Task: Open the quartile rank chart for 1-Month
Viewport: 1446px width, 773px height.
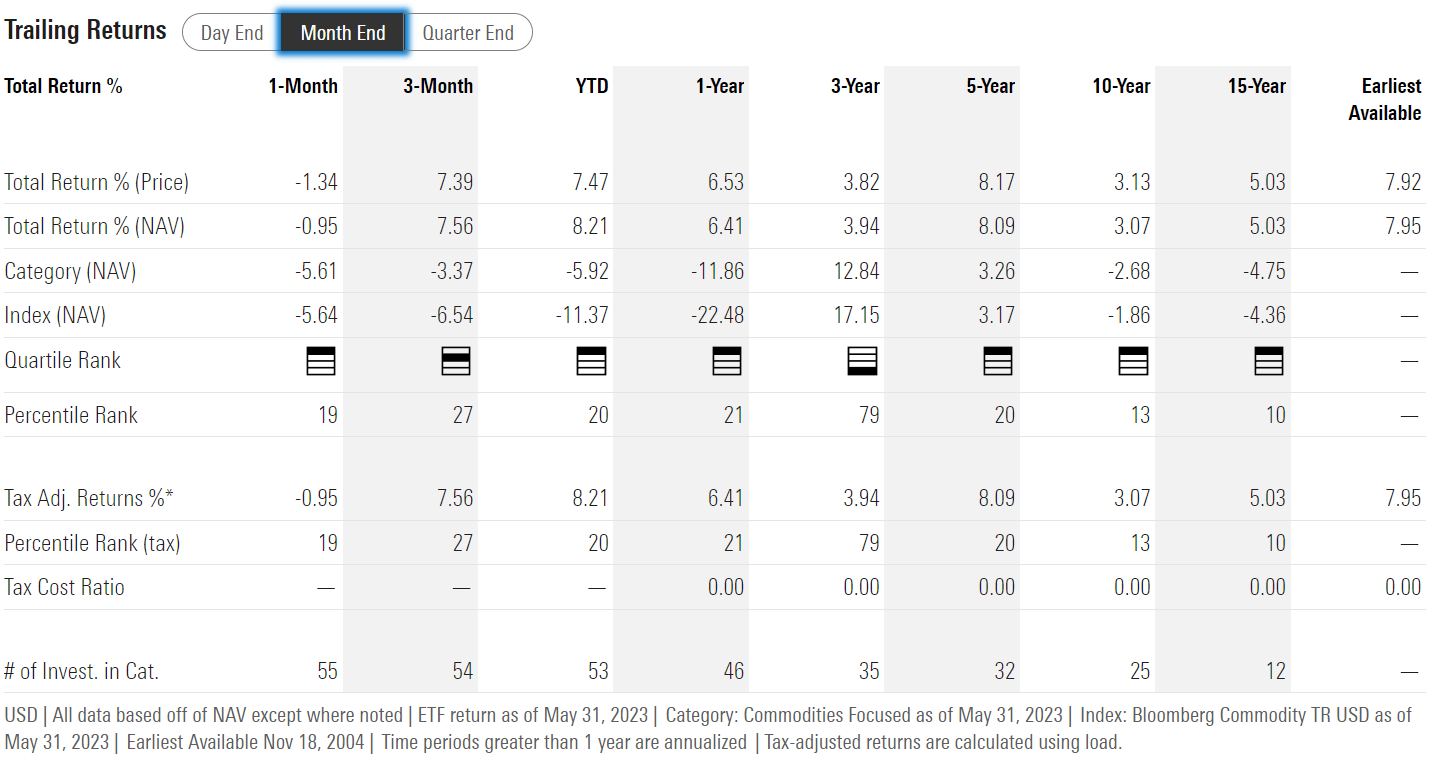Action: tap(320, 361)
